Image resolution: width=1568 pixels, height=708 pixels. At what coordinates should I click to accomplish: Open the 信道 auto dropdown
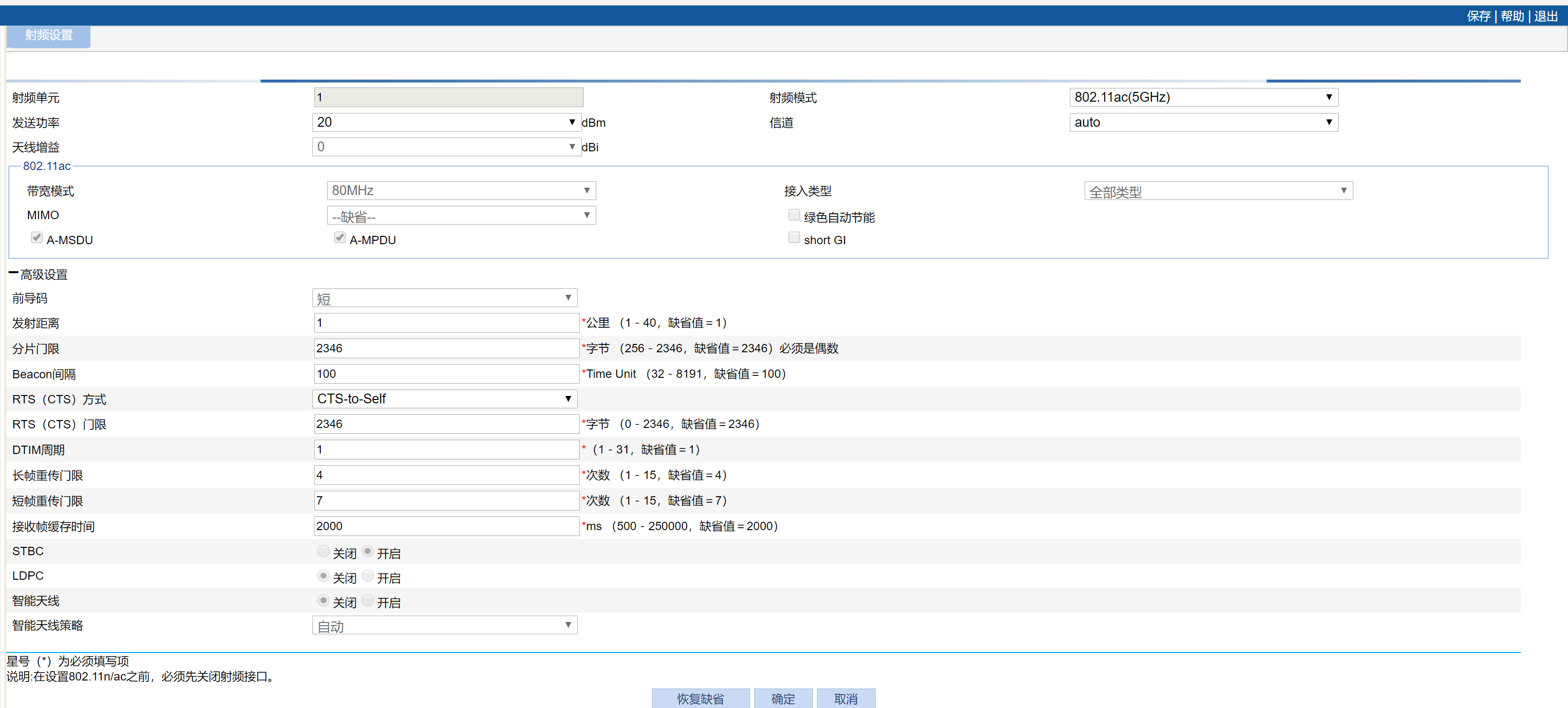[x=1203, y=122]
